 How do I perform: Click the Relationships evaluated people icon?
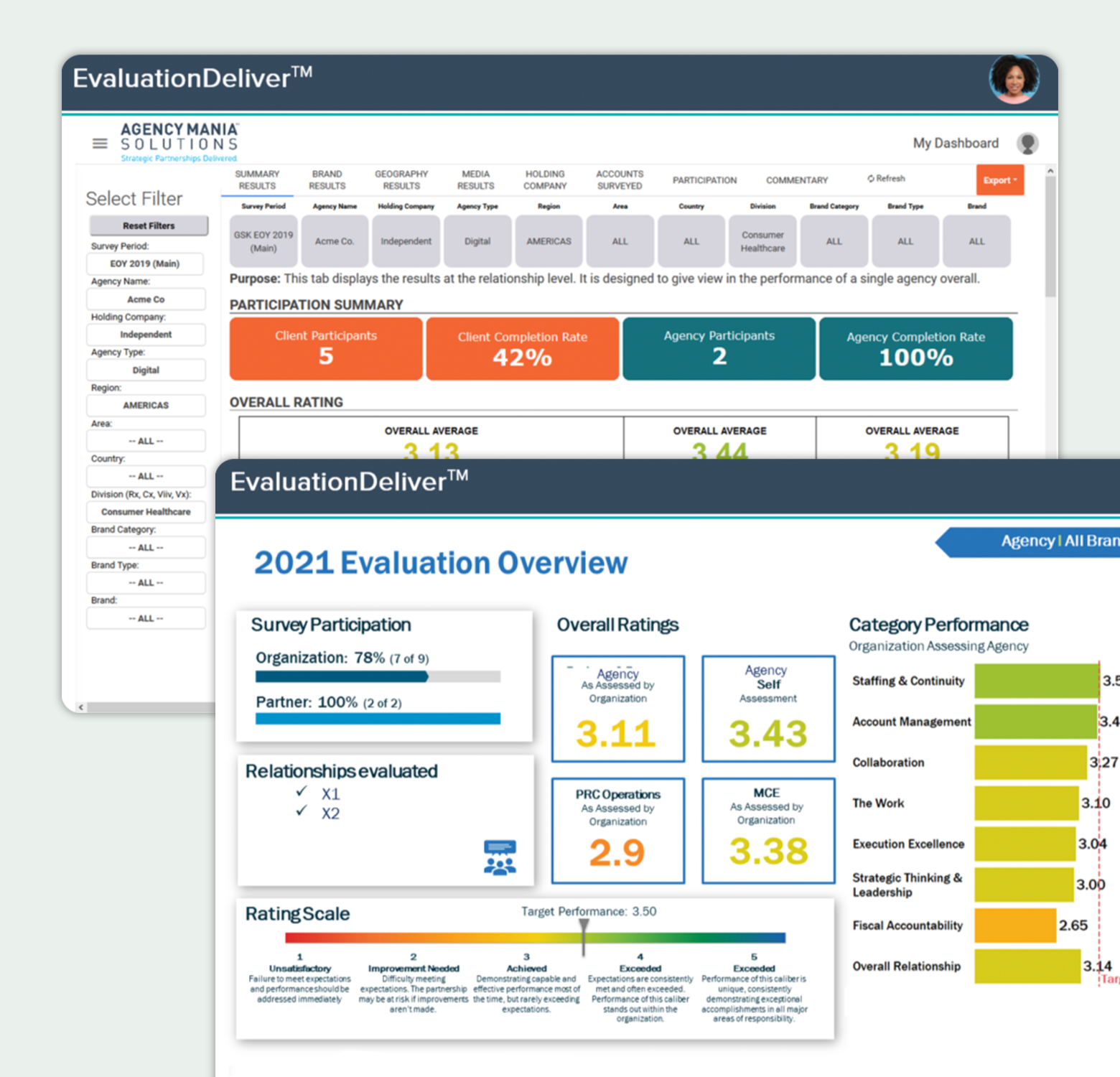click(498, 859)
